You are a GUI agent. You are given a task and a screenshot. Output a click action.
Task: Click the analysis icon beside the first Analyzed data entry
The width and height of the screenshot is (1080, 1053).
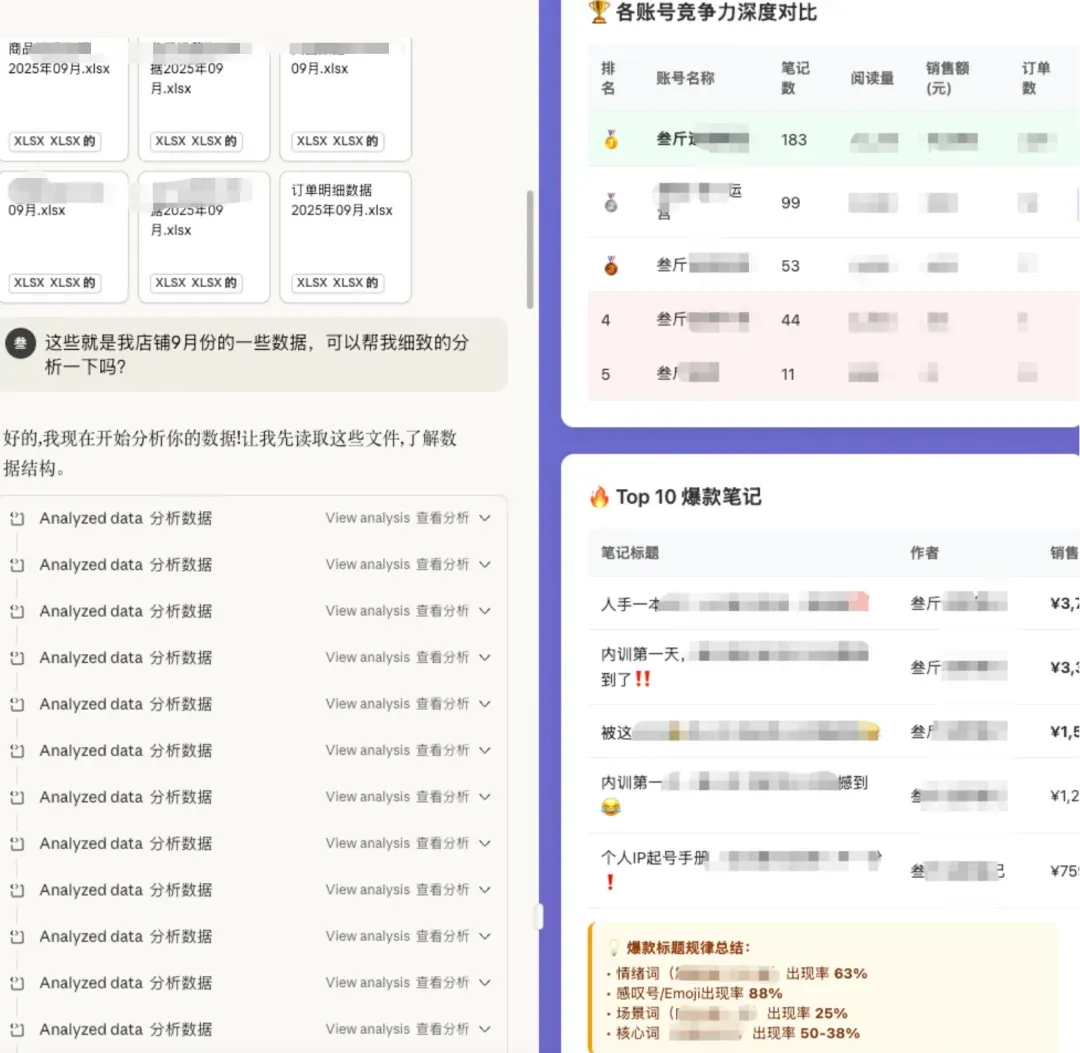click(x=17, y=518)
